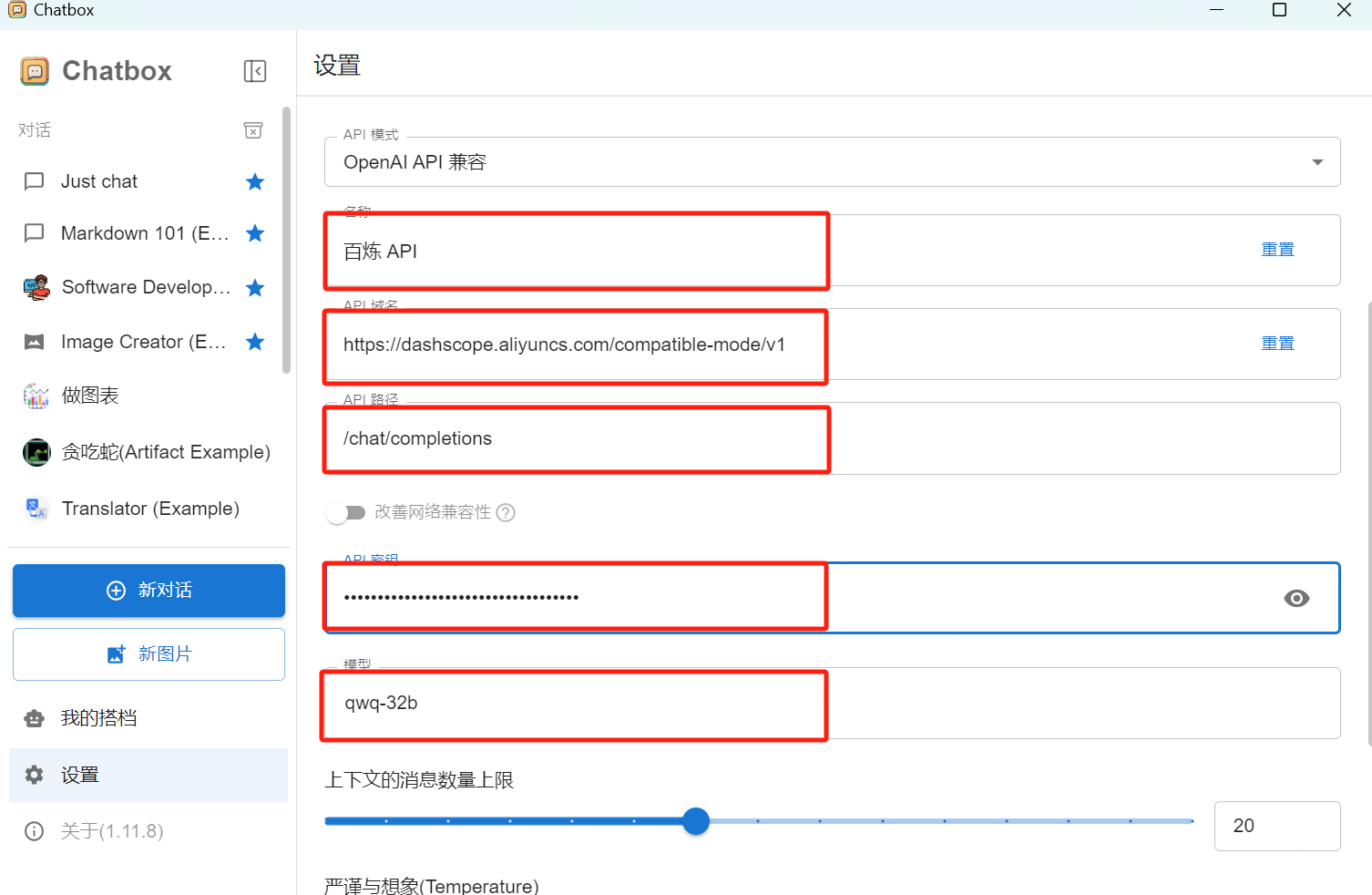Click the 上下文的消息数量上限 label

(419, 780)
